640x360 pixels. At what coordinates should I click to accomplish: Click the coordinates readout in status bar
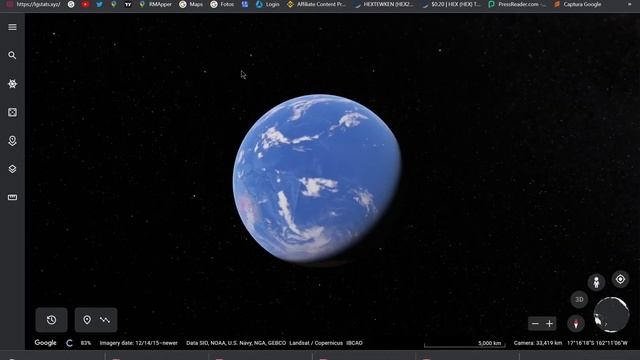pyautogui.click(x=597, y=343)
